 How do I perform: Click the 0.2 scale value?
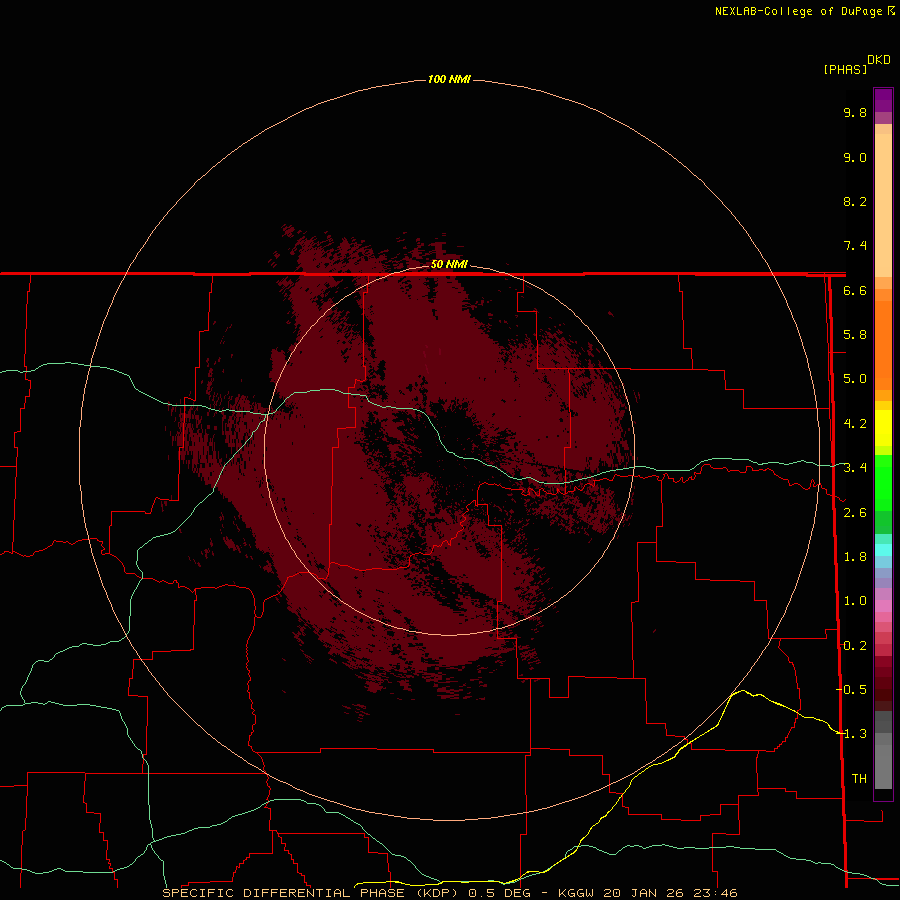pyautogui.click(x=855, y=646)
